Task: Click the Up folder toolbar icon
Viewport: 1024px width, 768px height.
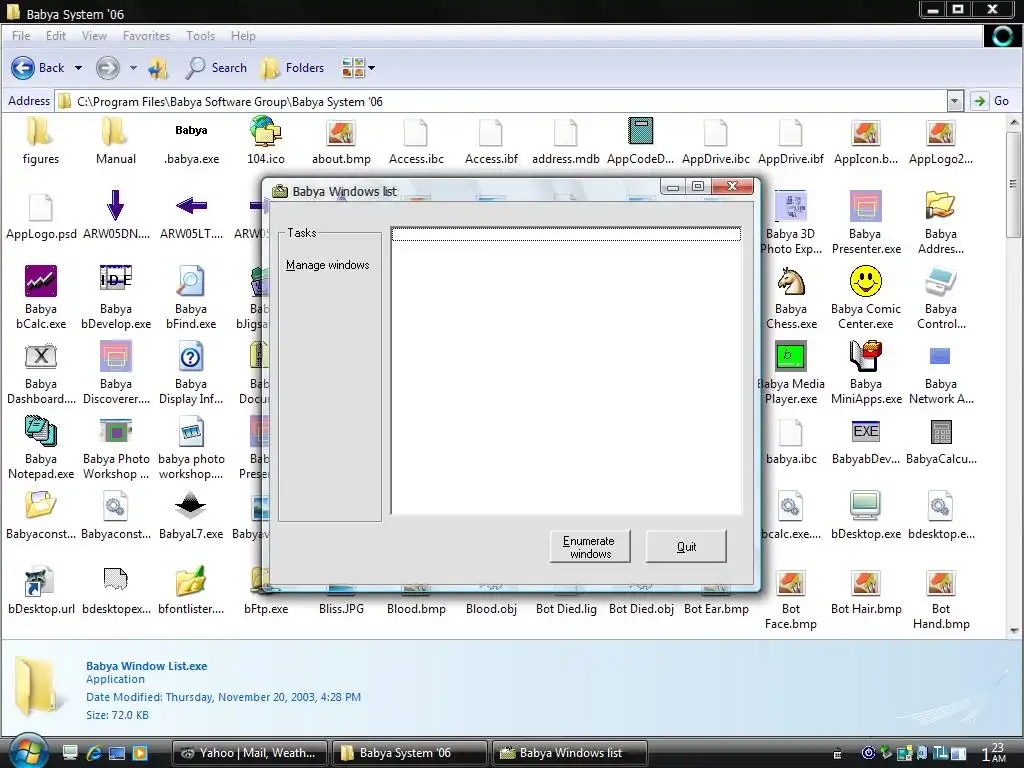Action: (x=157, y=67)
